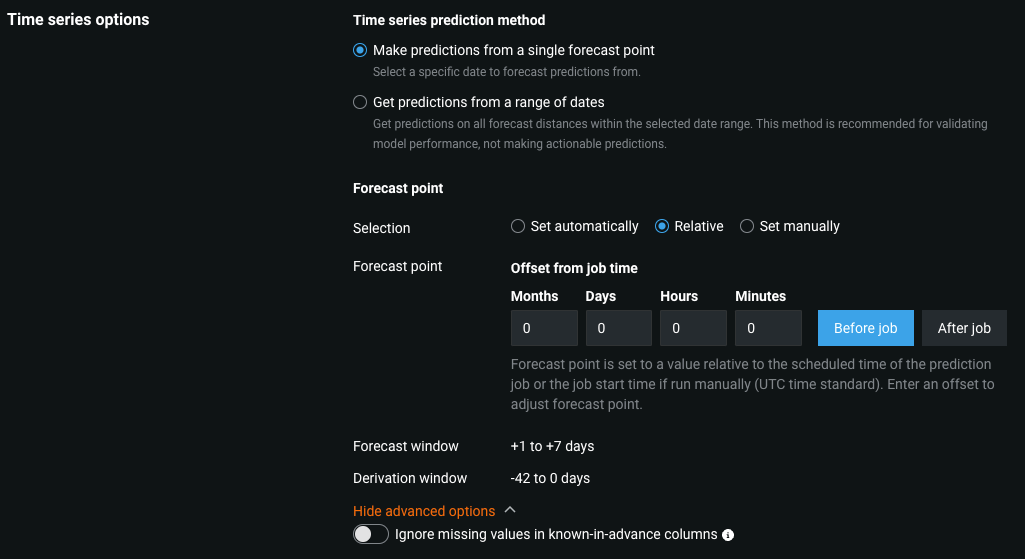This screenshot has height=559, width=1025.
Task: Select the Set automatically forecast point option
Action: (x=518, y=227)
